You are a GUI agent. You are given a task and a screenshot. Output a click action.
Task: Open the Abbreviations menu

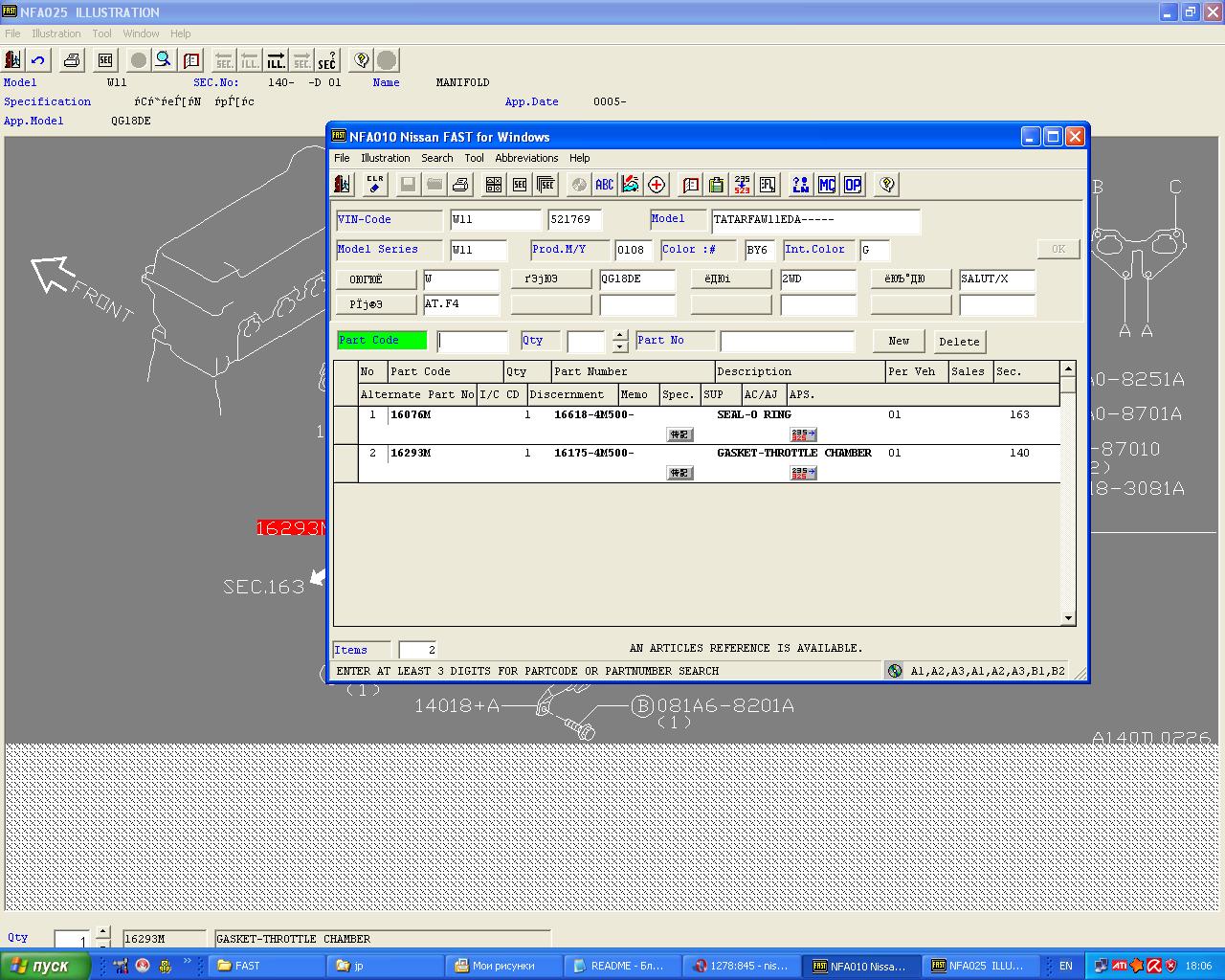pyautogui.click(x=526, y=158)
